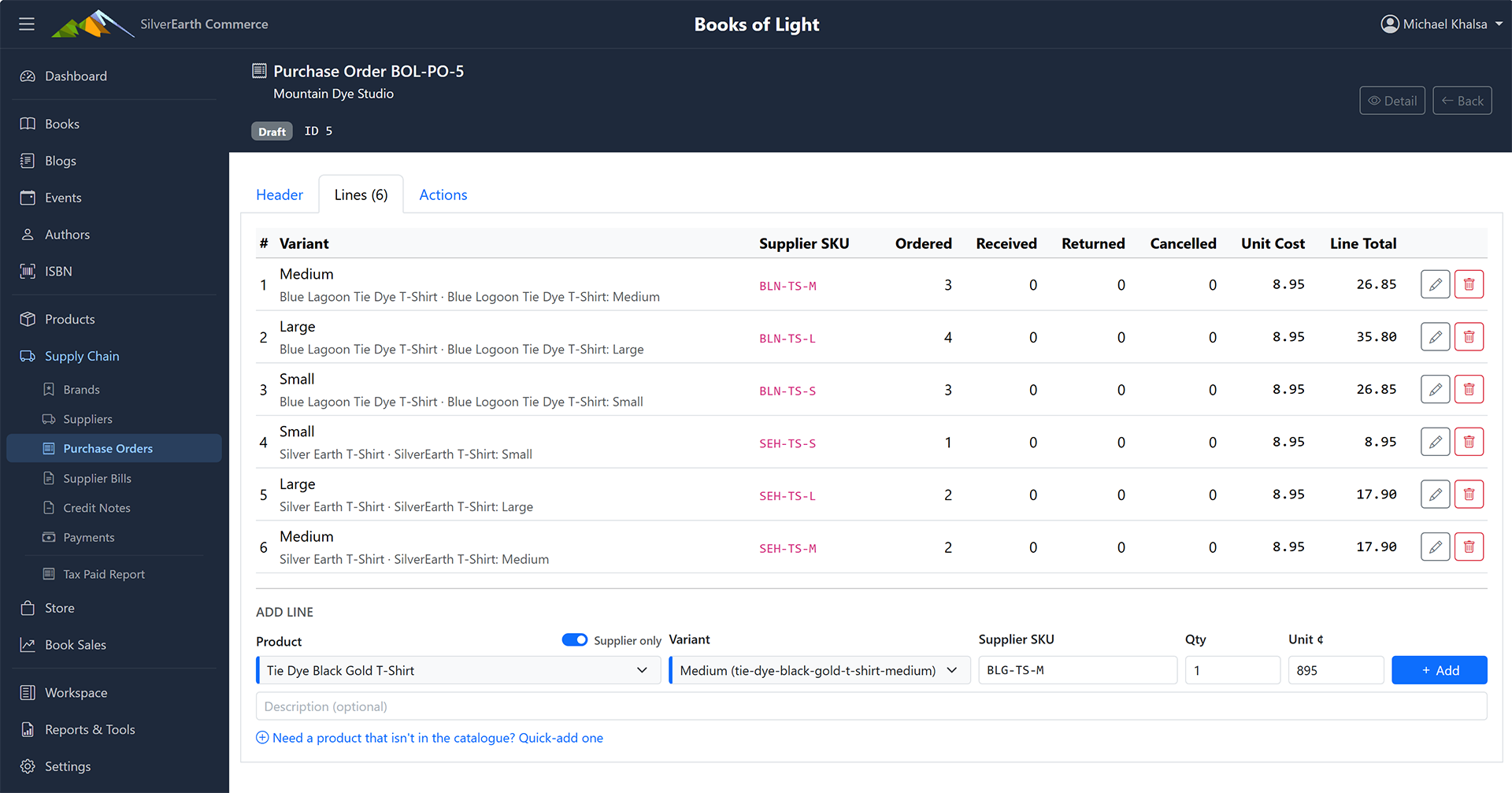Viewport: 1512px width, 793px height.
Task: Delete line 2 BLN-TS-L
Action: [x=1469, y=337]
